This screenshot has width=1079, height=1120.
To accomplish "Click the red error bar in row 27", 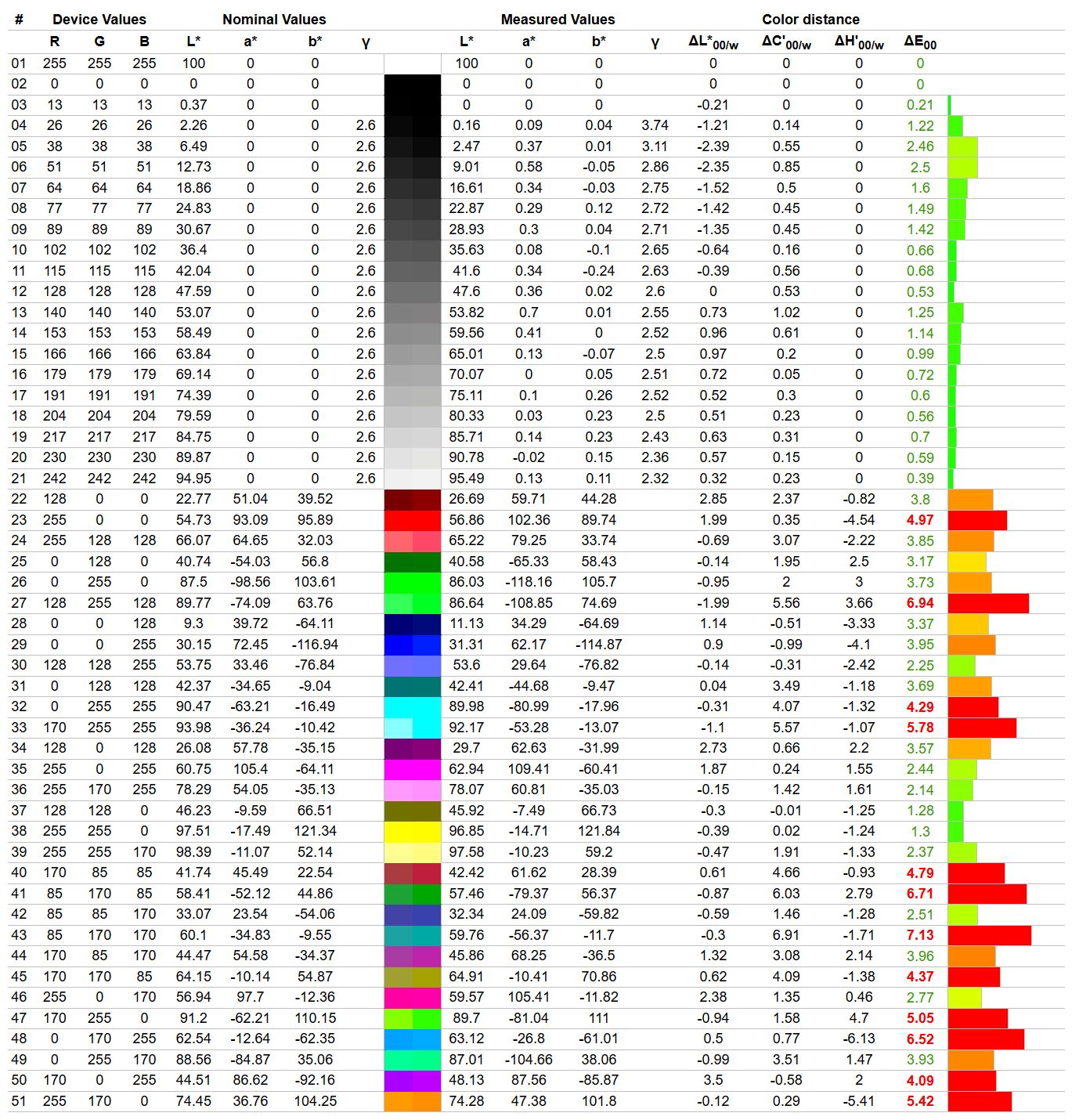I will tap(988, 603).
